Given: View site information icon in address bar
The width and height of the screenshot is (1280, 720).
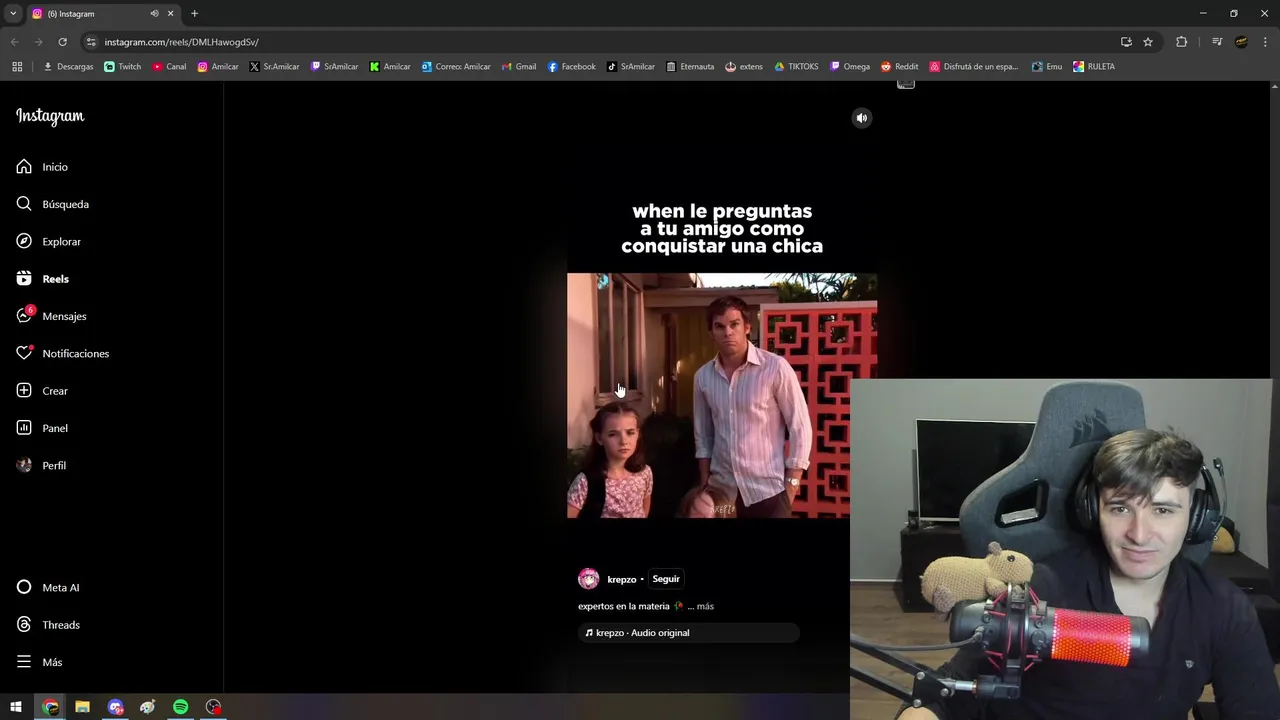Looking at the screenshot, I should (x=91, y=42).
